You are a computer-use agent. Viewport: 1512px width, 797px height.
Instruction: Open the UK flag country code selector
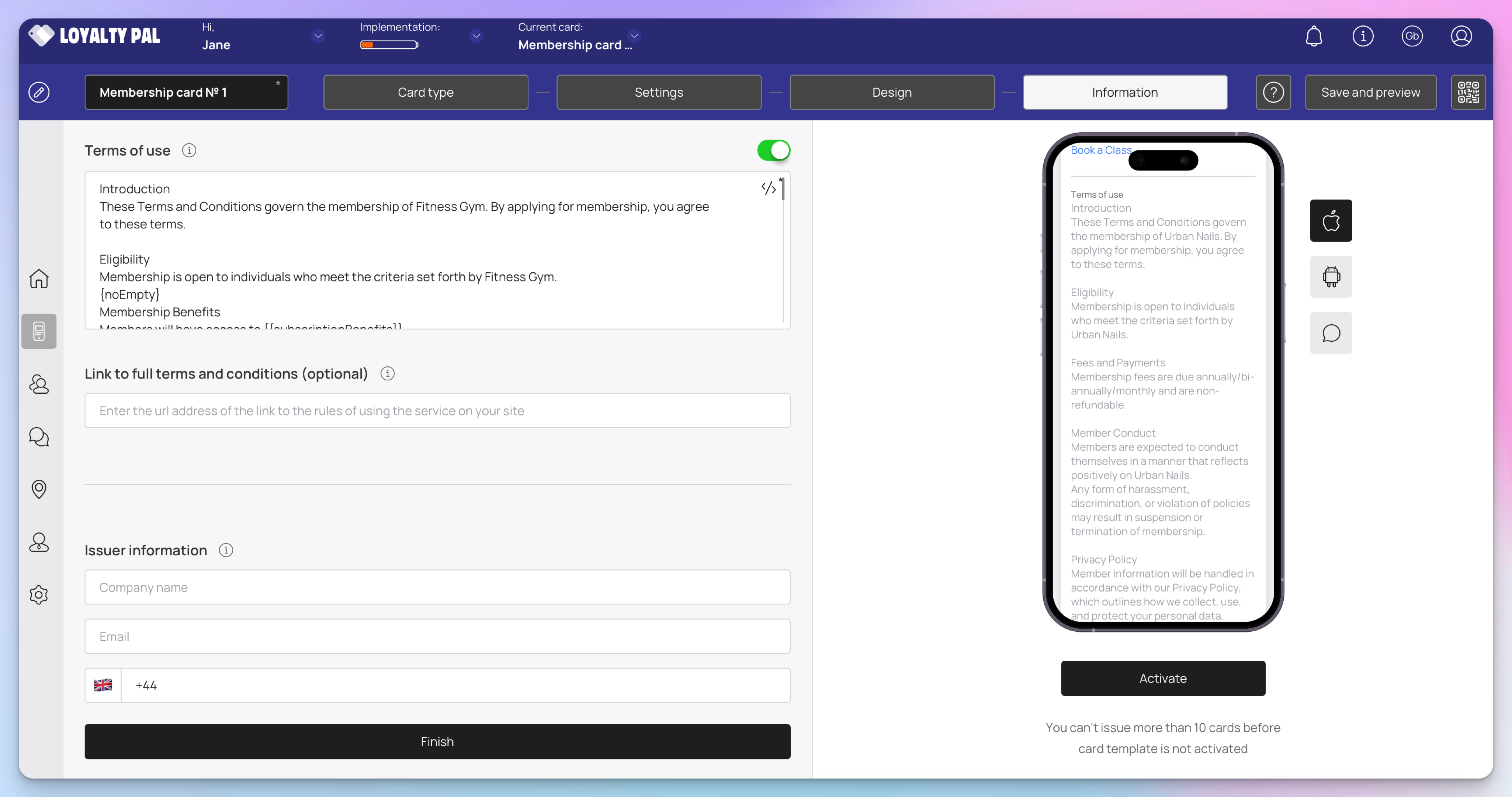103,685
